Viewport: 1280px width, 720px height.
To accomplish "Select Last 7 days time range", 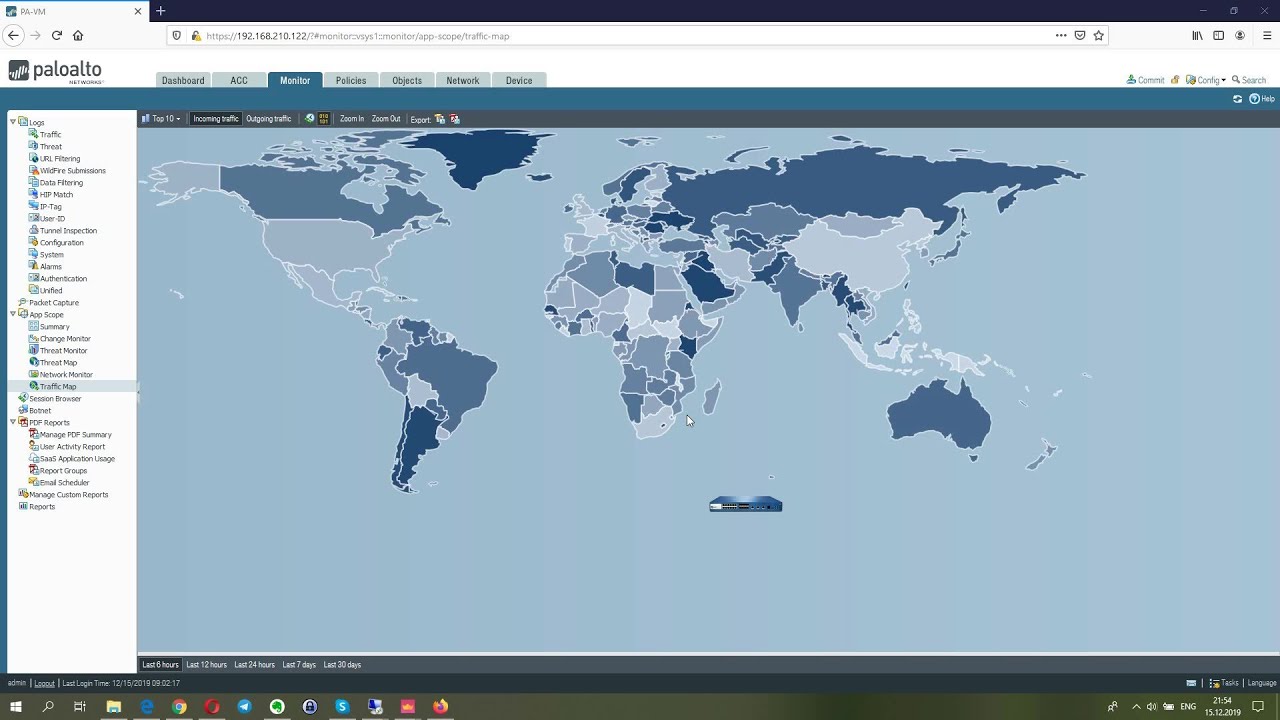I will (299, 665).
